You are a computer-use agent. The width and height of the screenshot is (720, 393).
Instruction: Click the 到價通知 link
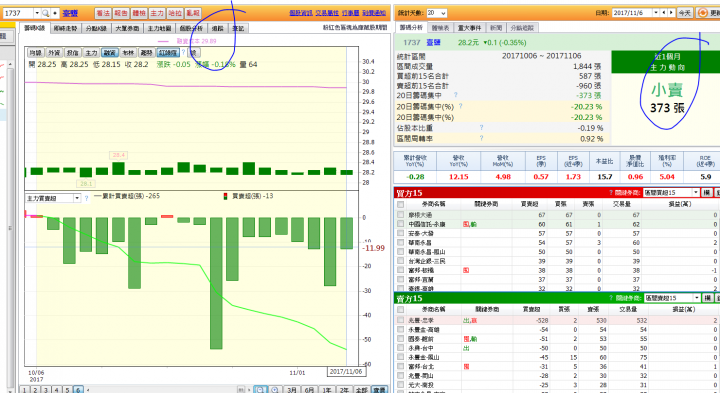374,13
